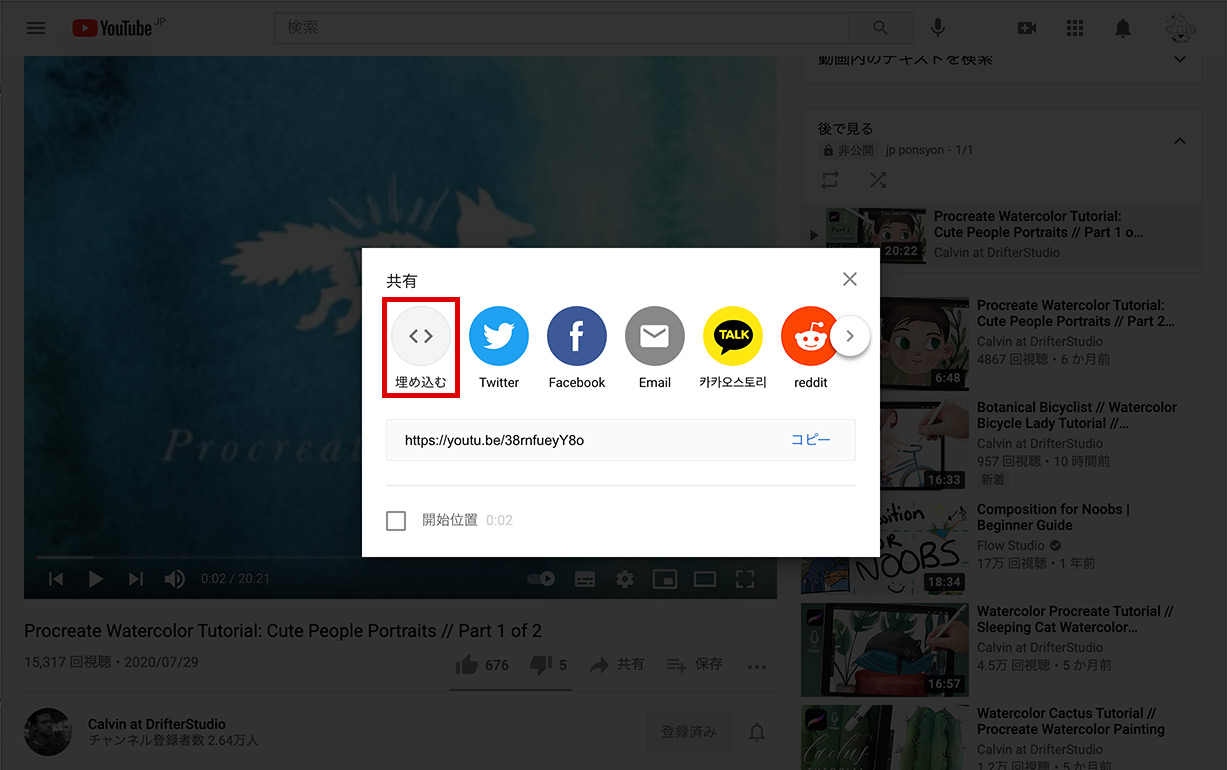Expand the transcript search panel chevron
This screenshot has width=1227, height=770.
pyautogui.click(x=1180, y=60)
